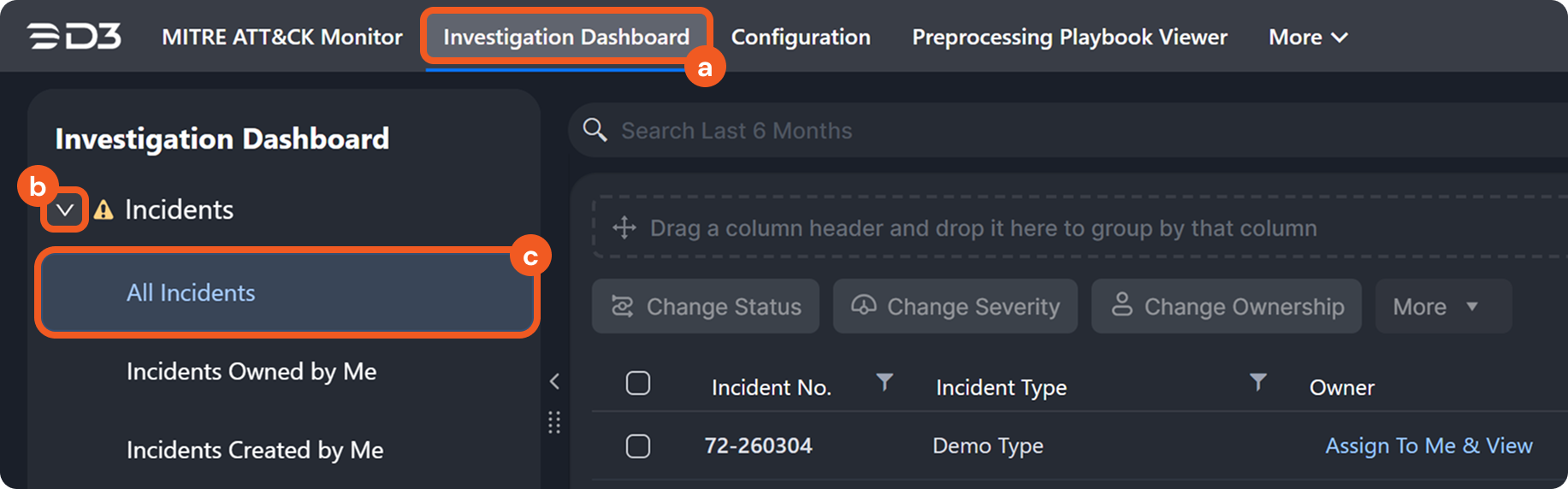Click the D3 logo icon

(x=74, y=37)
